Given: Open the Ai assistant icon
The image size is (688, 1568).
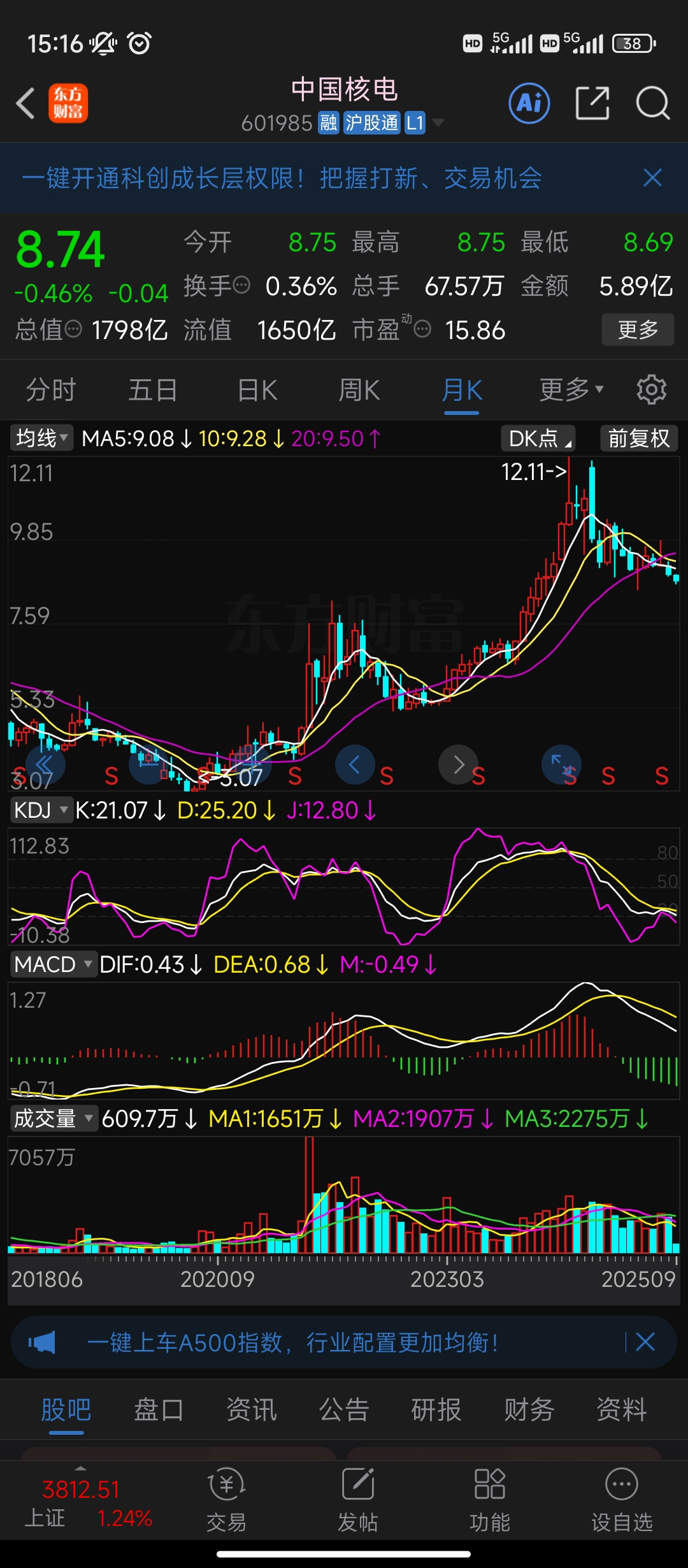Looking at the screenshot, I should [x=529, y=103].
